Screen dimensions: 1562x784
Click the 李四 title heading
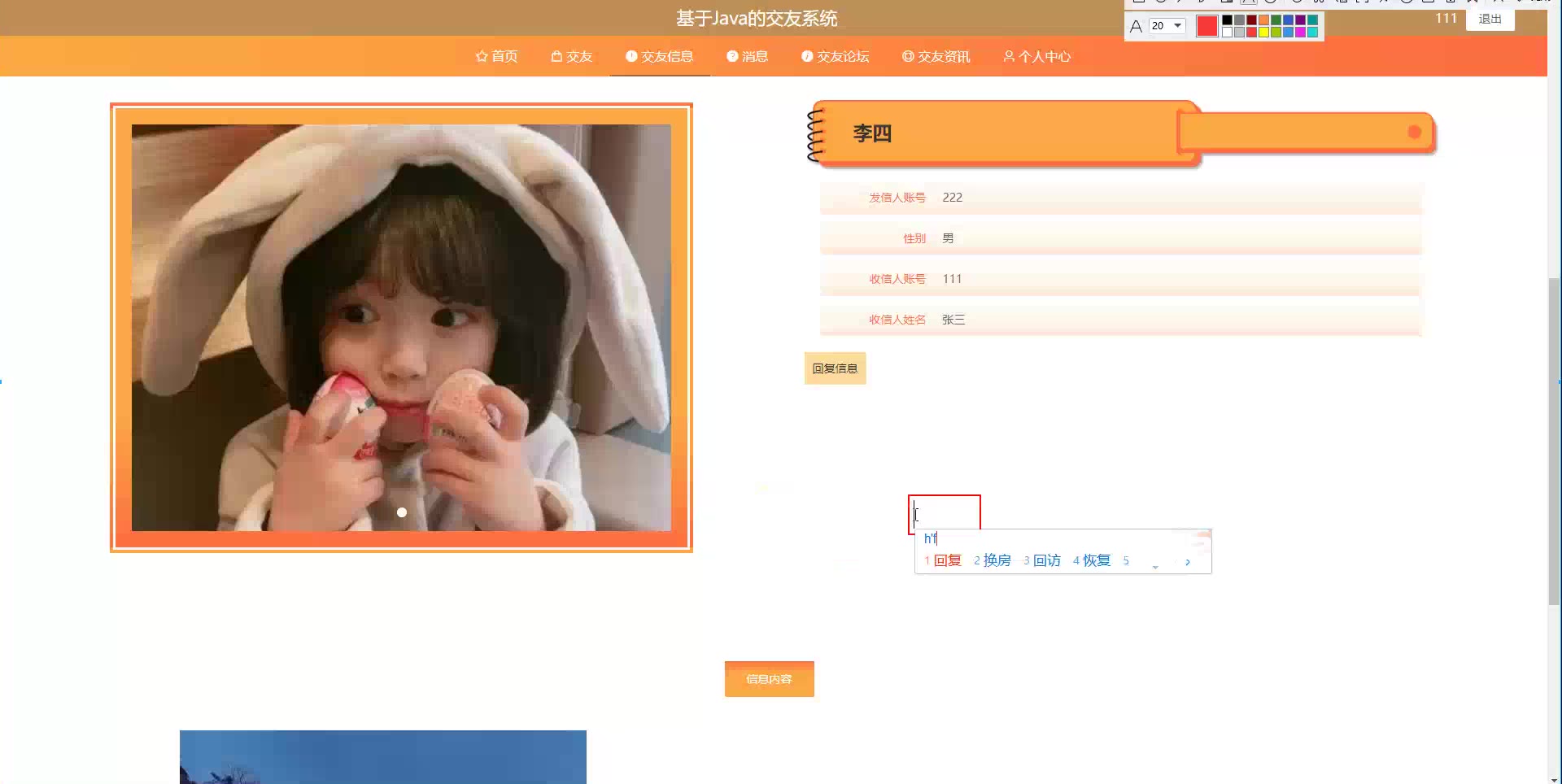pyautogui.click(x=872, y=133)
